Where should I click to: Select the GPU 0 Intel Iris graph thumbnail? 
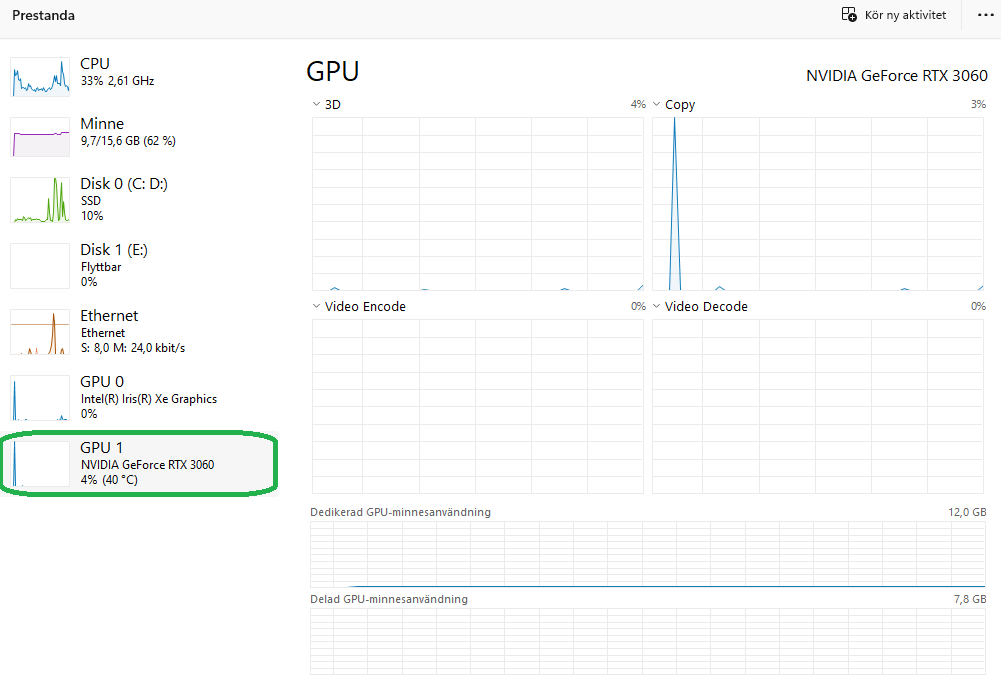click(x=40, y=398)
